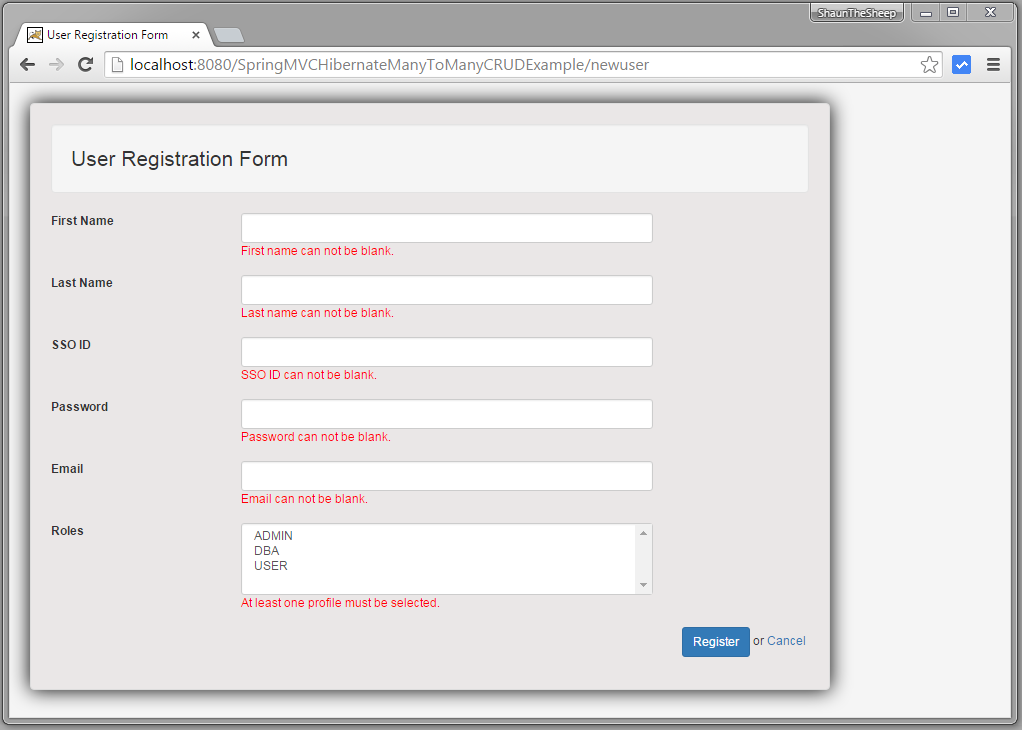
Task: Click the Register button
Action: tap(715, 641)
